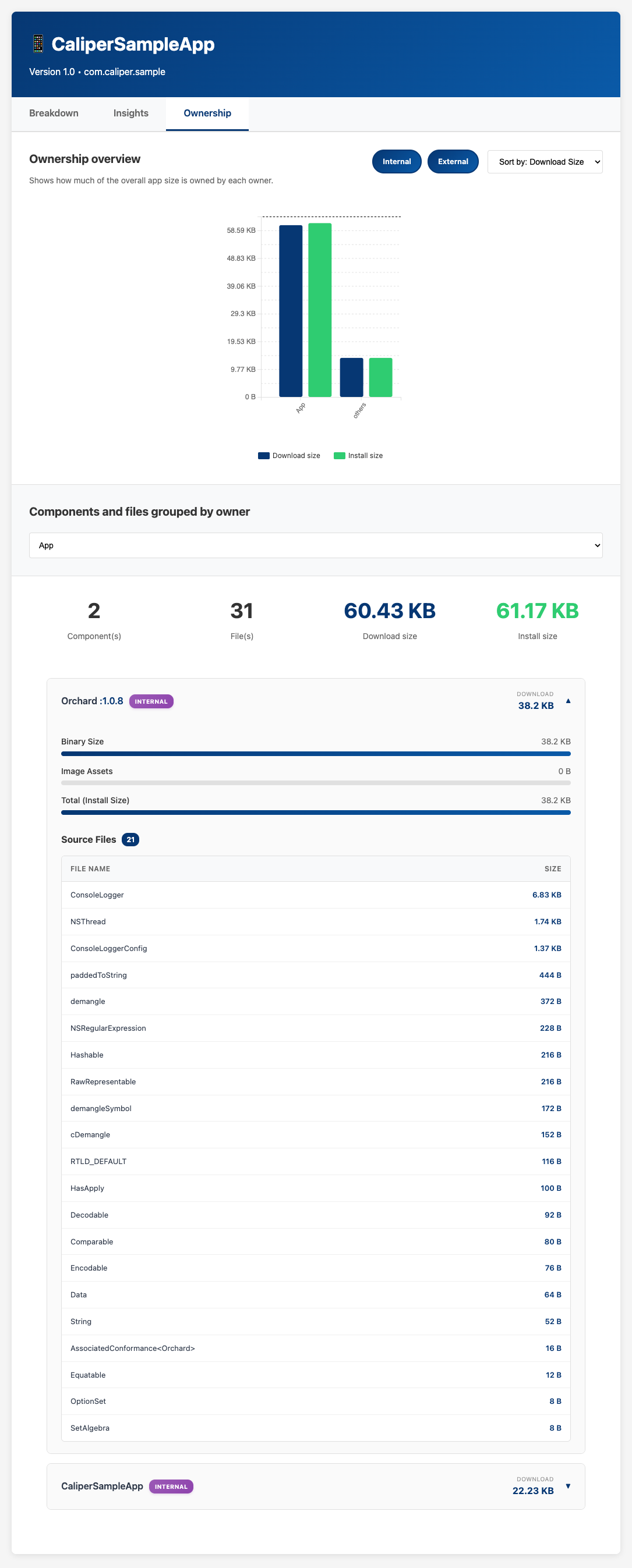Image resolution: width=632 pixels, height=1568 pixels.
Task: Click the others install size green bar
Action: [x=381, y=377]
